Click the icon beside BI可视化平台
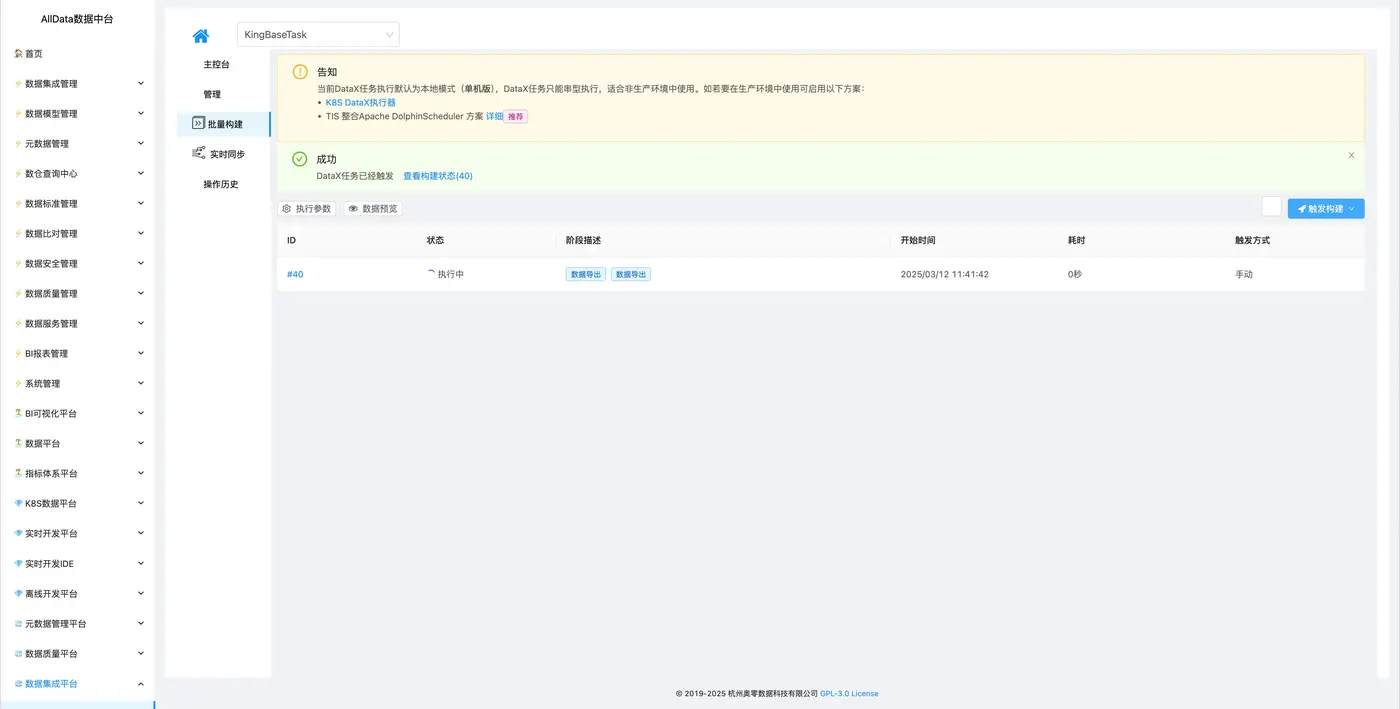The width and height of the screenshot is (1400, 709). click(x=18, y=413)
